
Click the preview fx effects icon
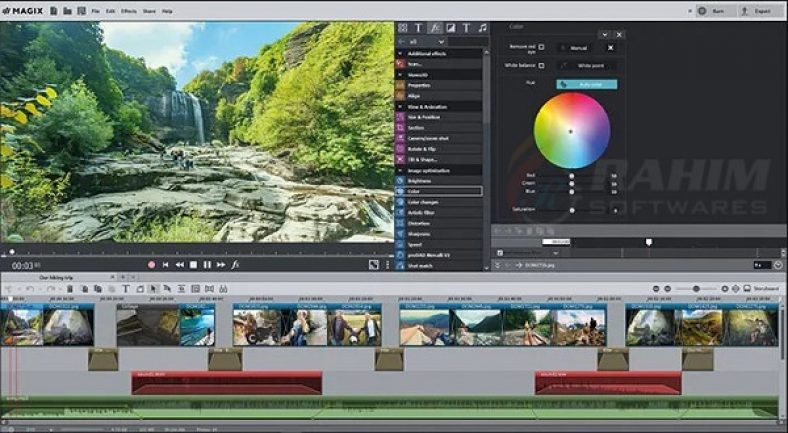tap(235, 265)
